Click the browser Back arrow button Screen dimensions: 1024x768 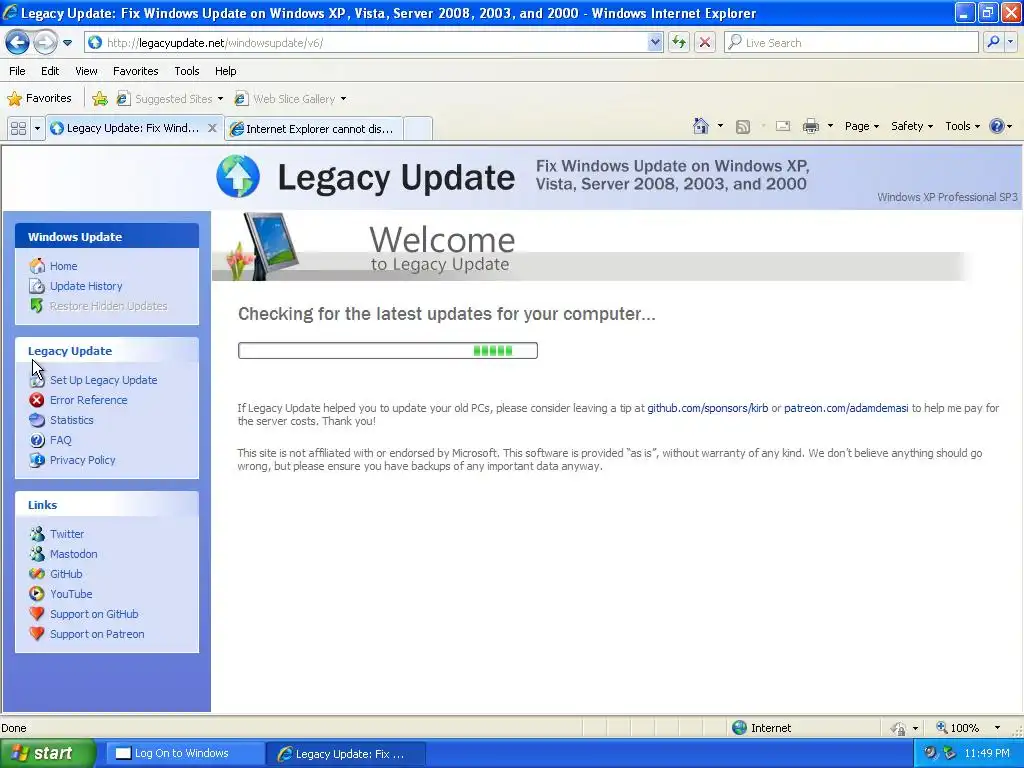pos(18,43)
